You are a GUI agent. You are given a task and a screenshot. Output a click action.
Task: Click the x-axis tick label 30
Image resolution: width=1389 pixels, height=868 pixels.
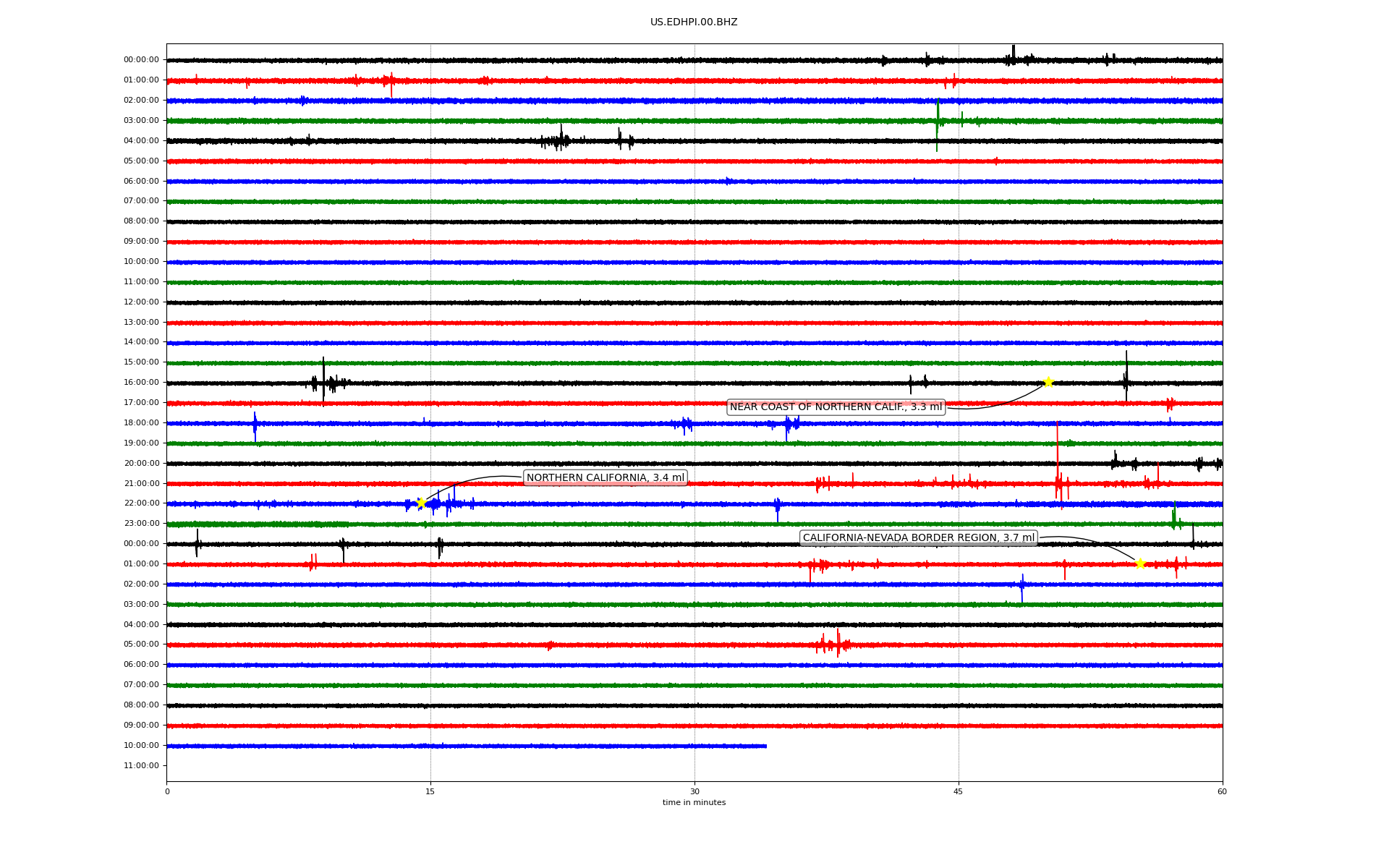pyautogui.click(x=694, y=791)
